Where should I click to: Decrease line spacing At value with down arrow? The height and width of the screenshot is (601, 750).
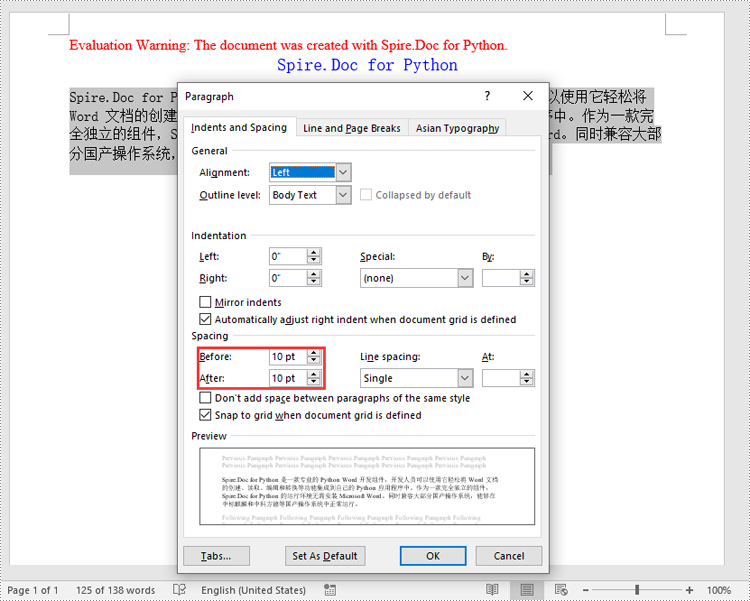point(527,382)
